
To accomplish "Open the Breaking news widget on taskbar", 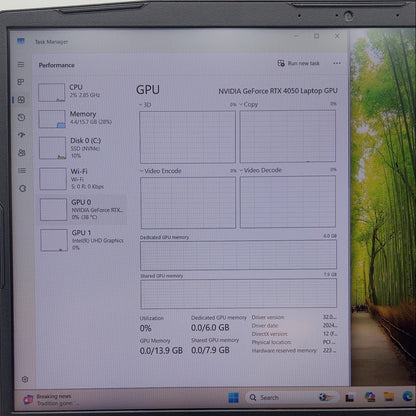I will (x=51, y=400).
